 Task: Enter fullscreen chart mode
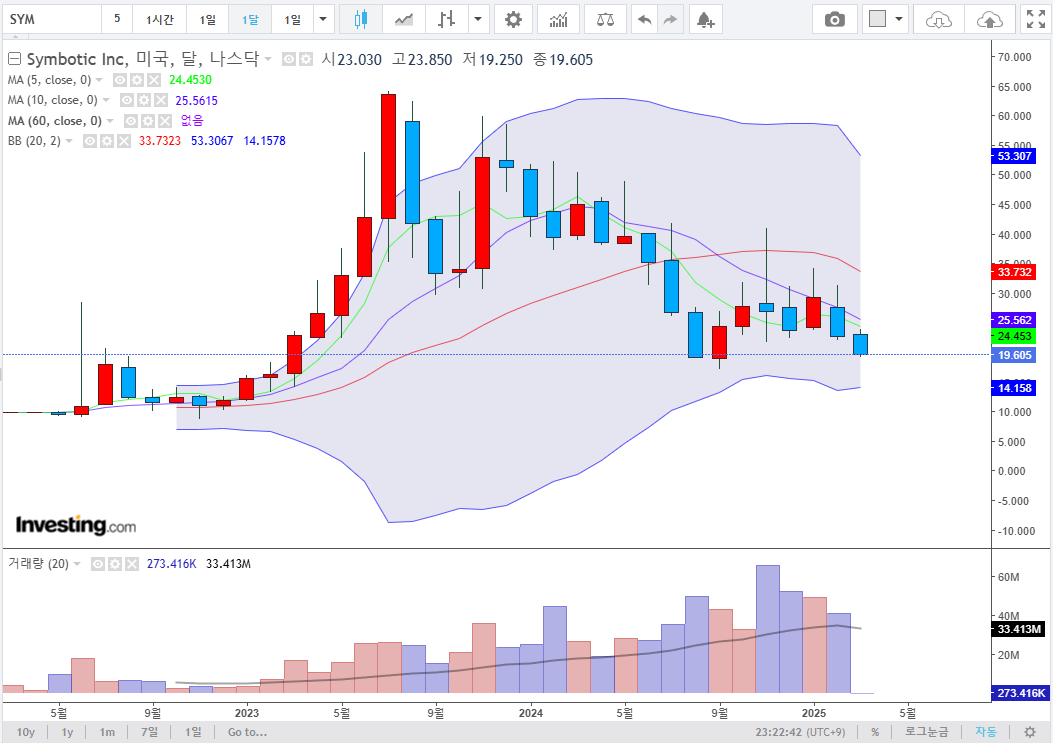pos(1036,19)
